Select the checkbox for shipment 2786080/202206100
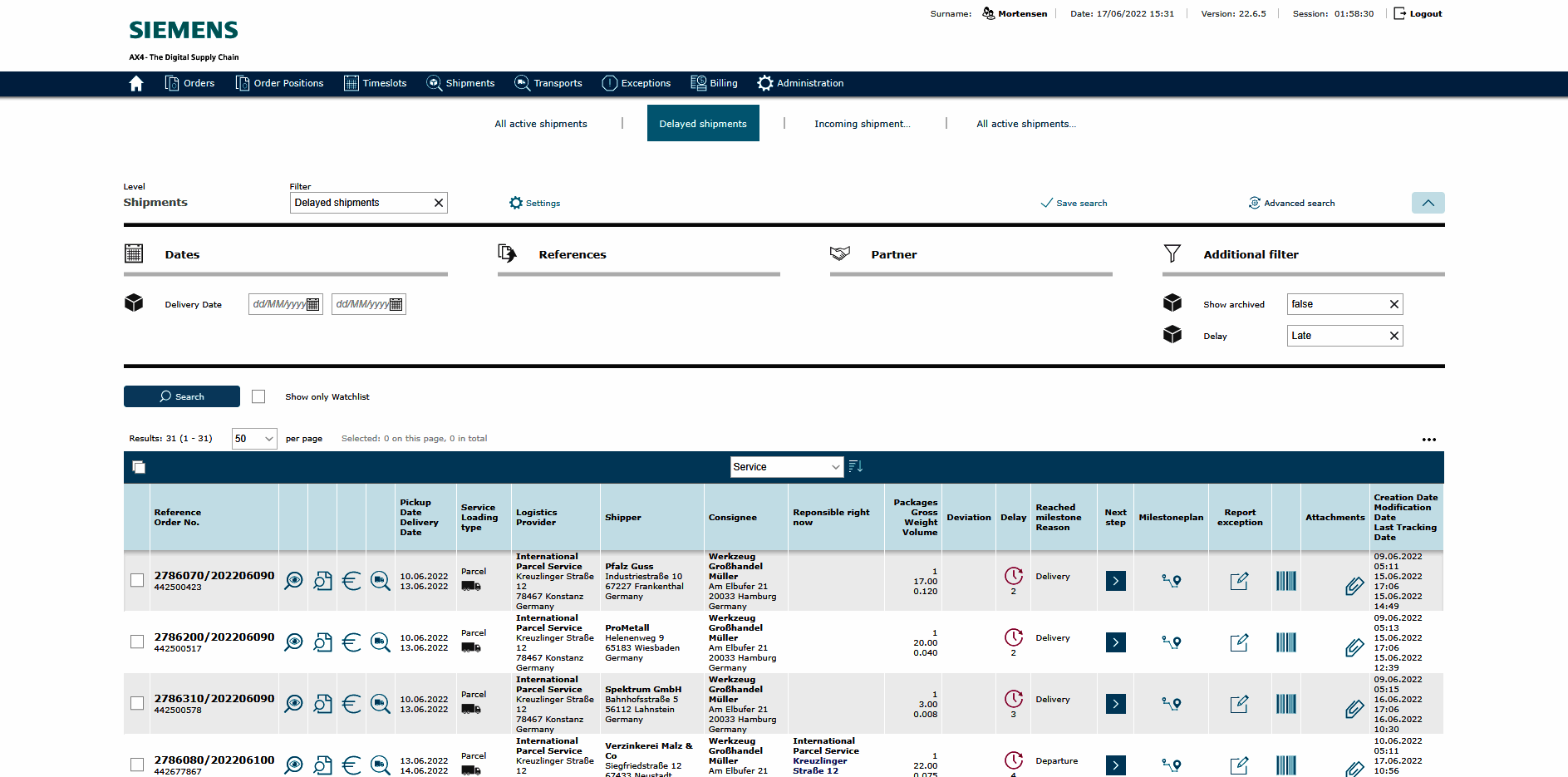This screenshot has width=1568, height=777. click(136, 765)
